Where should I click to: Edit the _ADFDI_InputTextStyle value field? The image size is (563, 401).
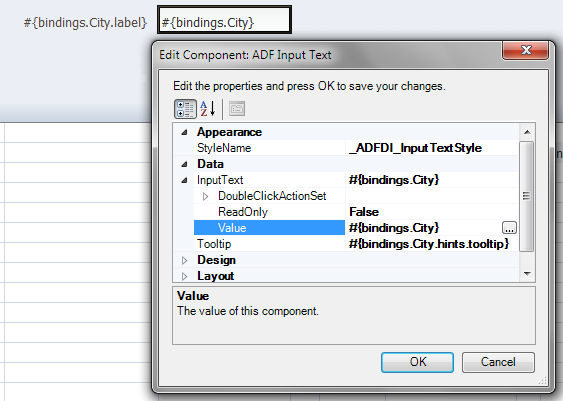click(432, 148)
